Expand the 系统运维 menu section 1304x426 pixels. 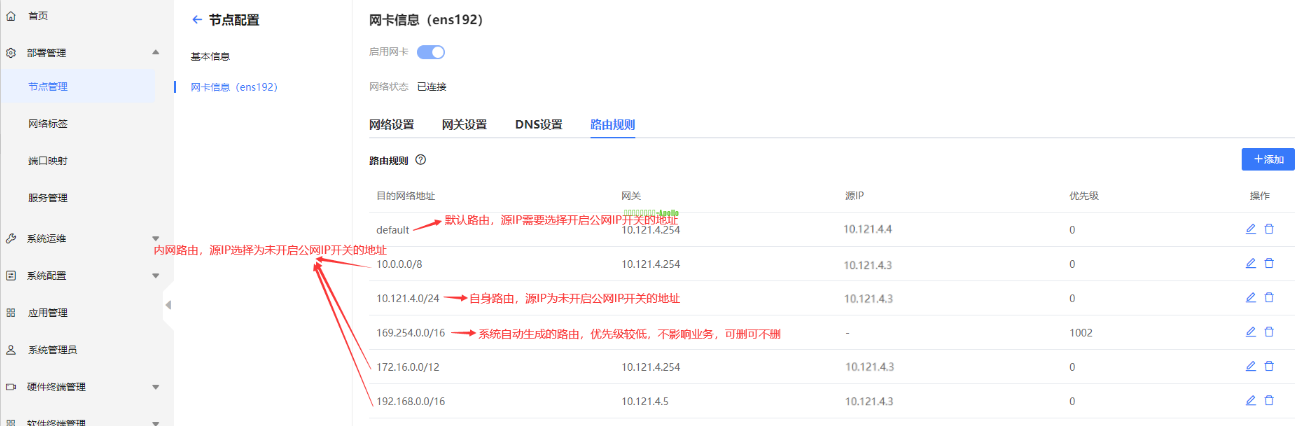click(155, 239)
